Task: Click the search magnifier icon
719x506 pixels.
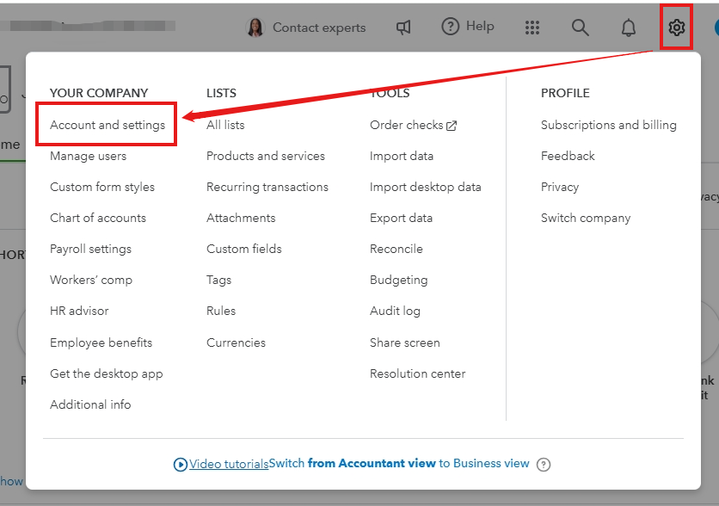Action: click(x=580, y=27)
